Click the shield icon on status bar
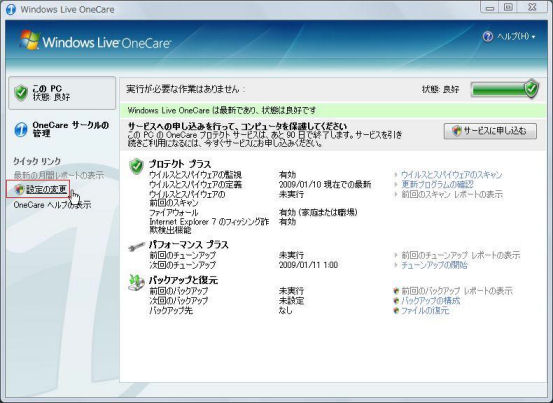 pos(531,89)
